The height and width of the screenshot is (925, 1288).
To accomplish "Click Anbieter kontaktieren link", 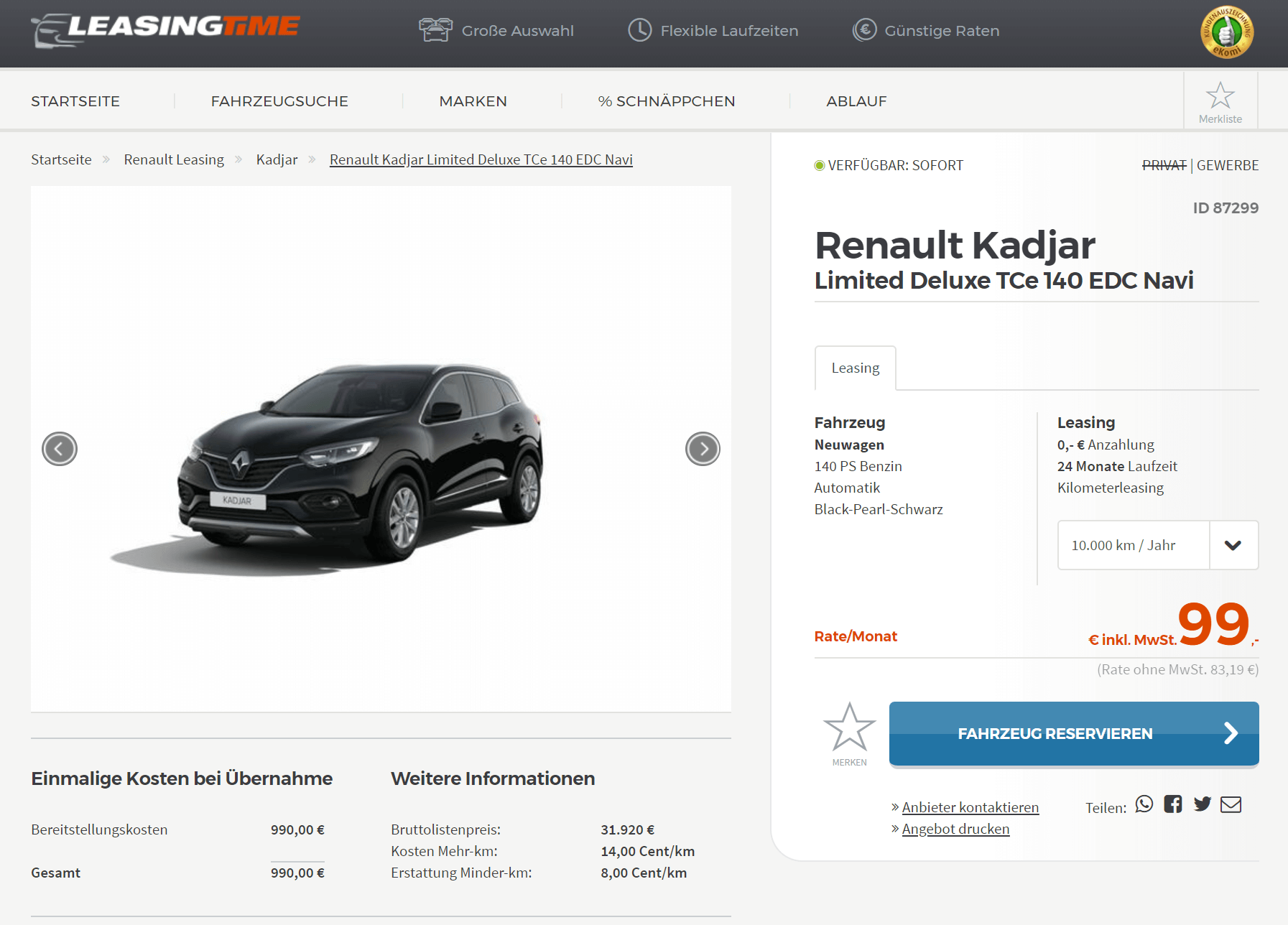I will (x=970, y=807).
